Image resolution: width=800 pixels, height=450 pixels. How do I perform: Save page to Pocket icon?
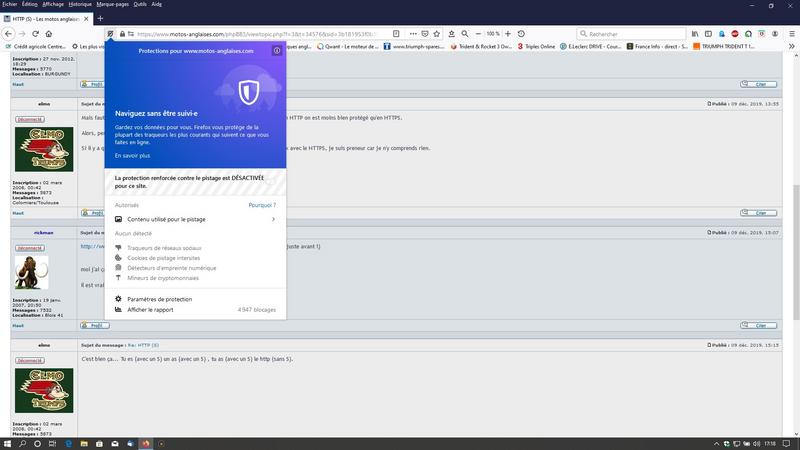point(424,34)
